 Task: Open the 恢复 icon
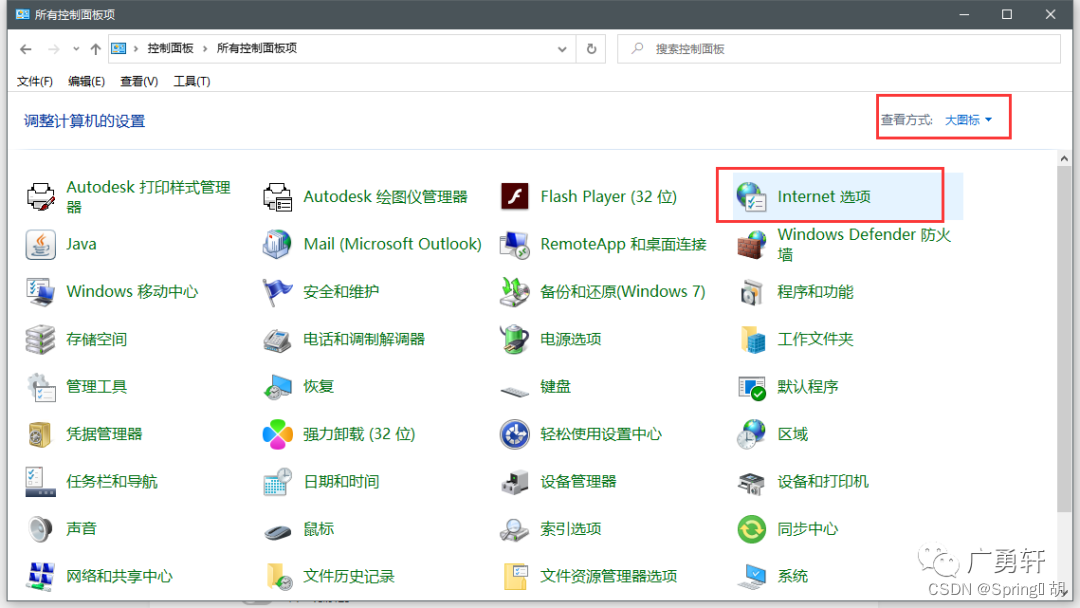pos(278,387)
